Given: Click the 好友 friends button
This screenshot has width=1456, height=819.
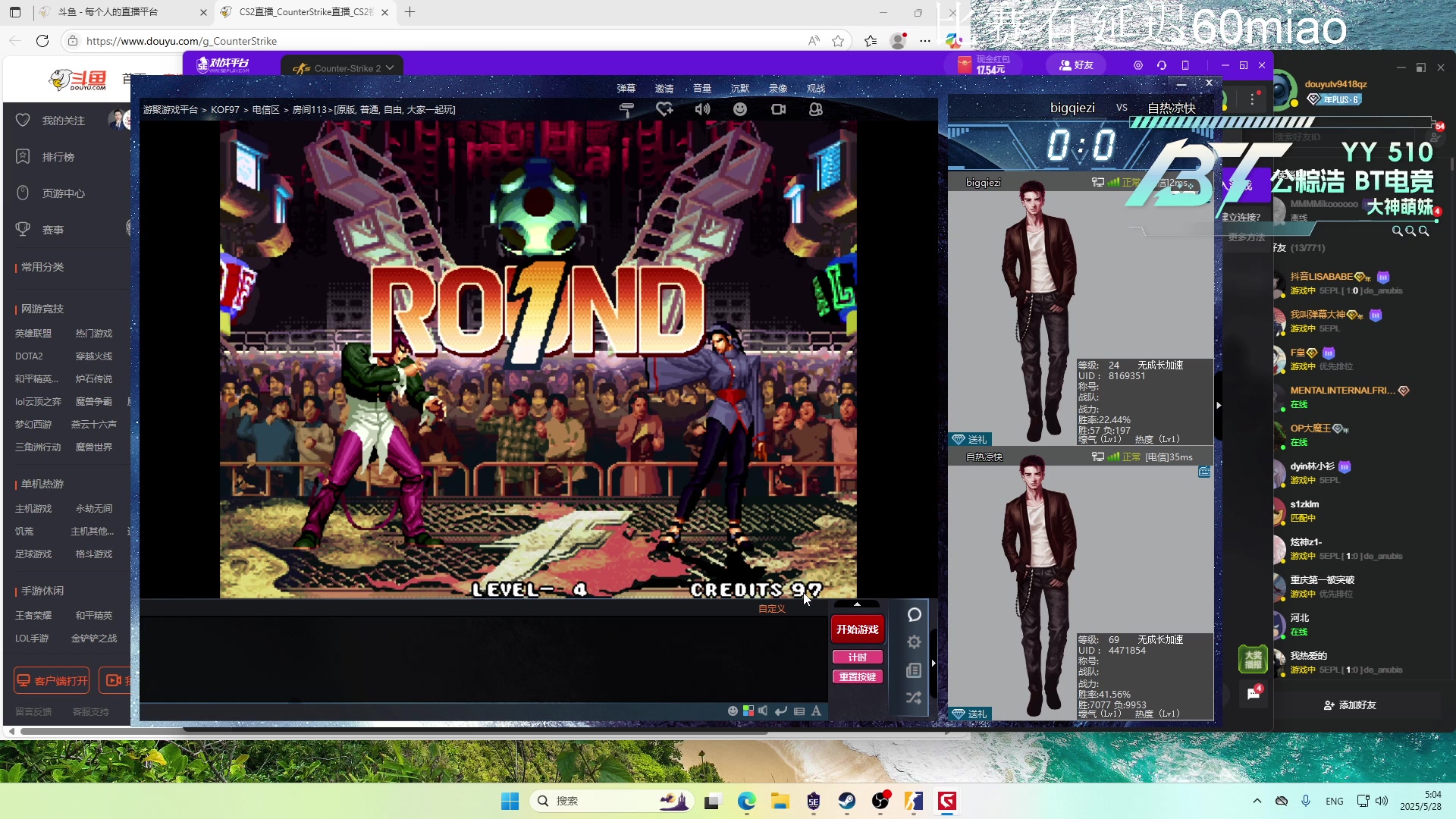Looking at the screenshot, I should coord(1076,65).
